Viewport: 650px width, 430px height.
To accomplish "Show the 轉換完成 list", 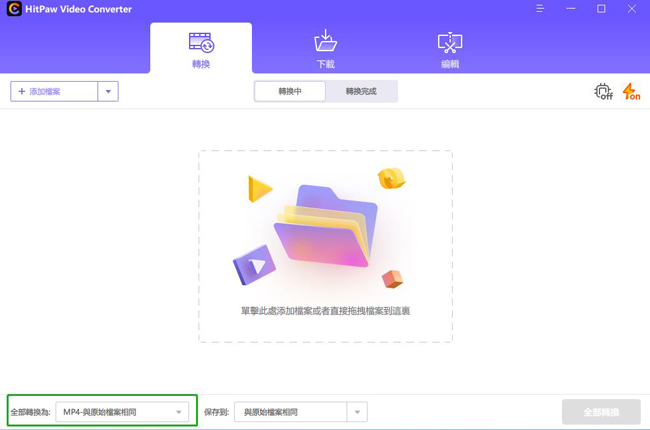I will (361, 92).
